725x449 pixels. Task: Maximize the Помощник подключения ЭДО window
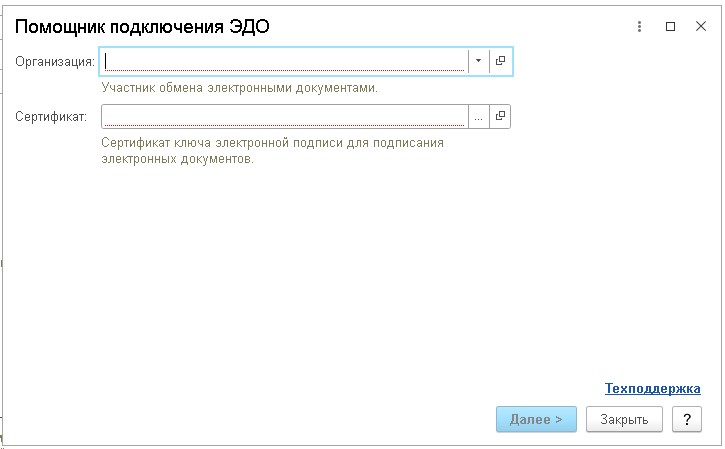(670, 26)
